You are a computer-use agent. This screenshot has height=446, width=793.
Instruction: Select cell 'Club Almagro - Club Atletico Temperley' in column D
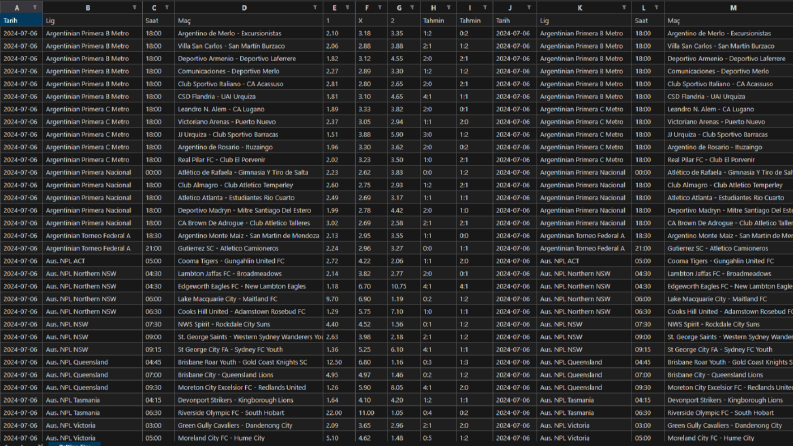(x=249, y=185)
